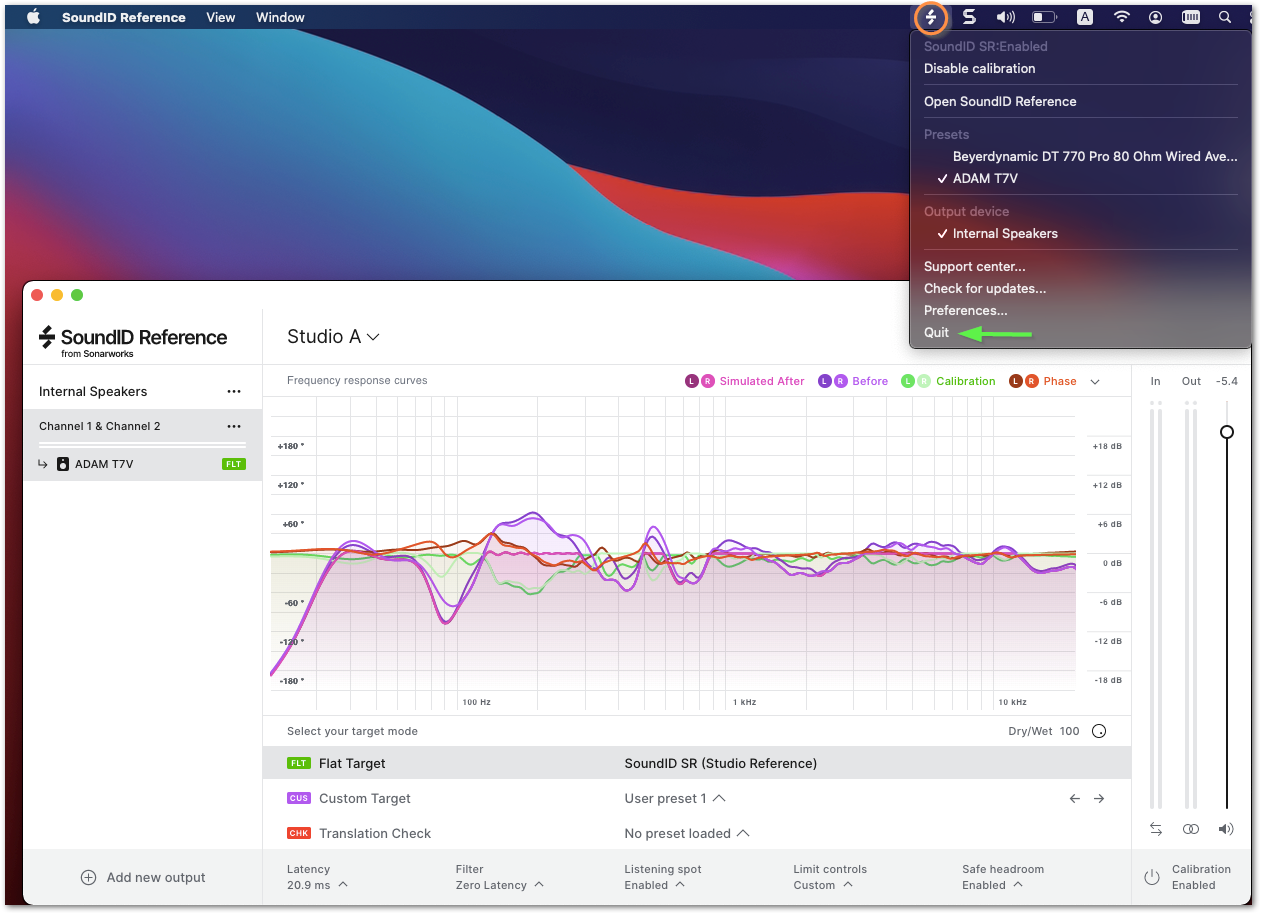Open the View menu

[221, 17]
